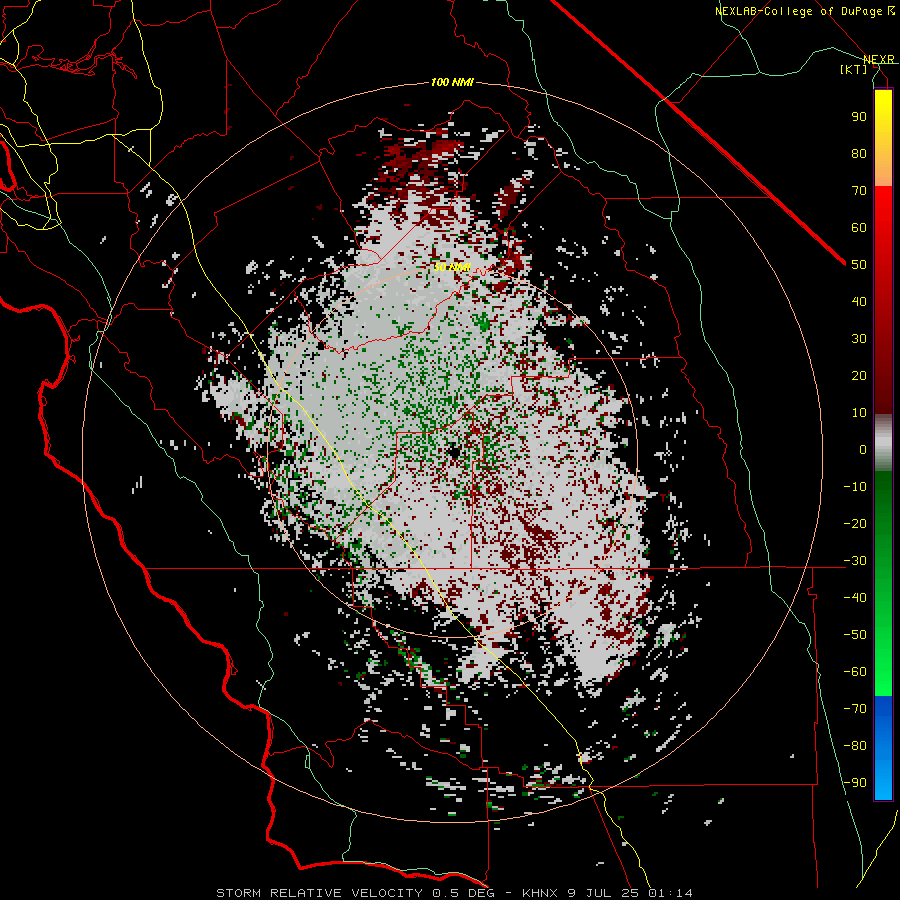900x900 pixels.
Task: Click the 20 value on velocity scale
Action: click(859, 375)
